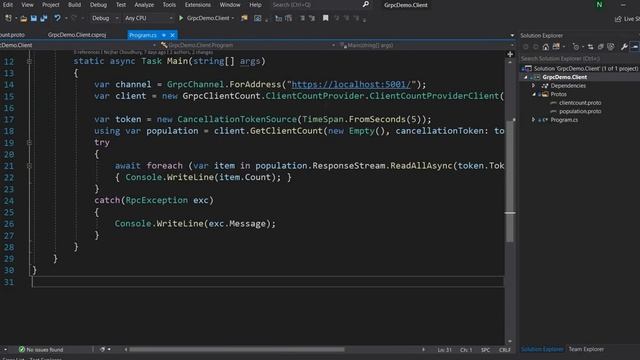
Task: Collapse the await foreach outlining box
Action: point(29,166)
